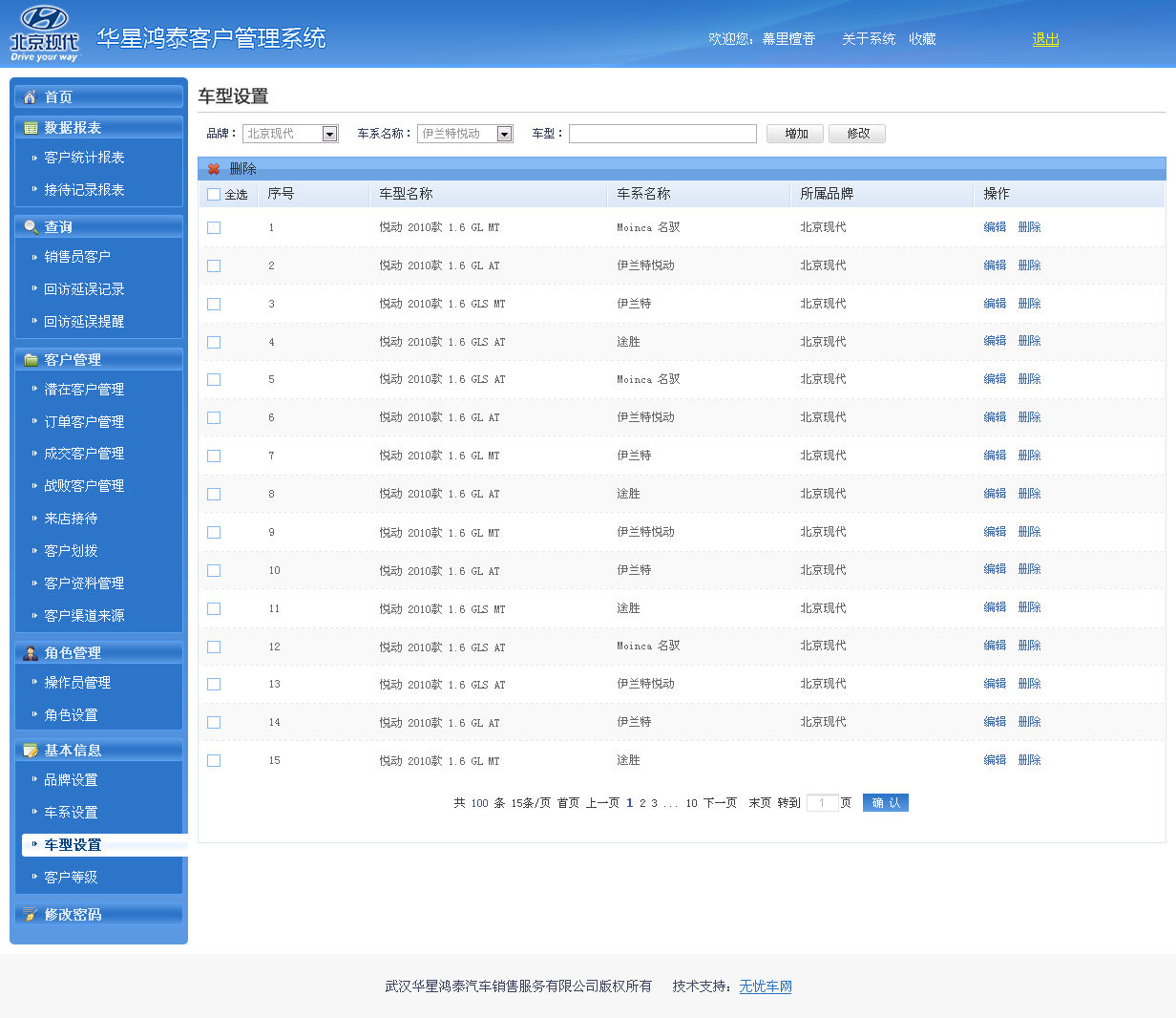Click the data report icon beside 数据报表

pyautogui.click(x=31, y=127)
